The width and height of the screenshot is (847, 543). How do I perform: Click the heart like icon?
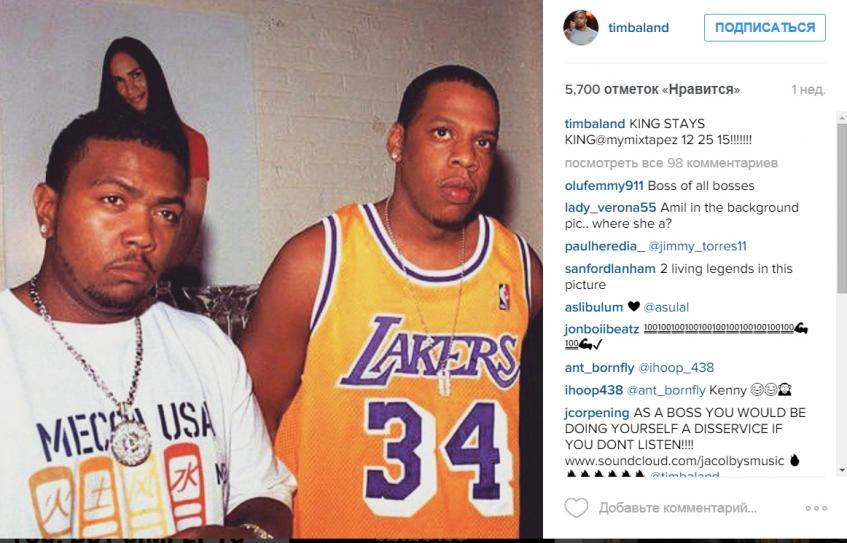pyautogui.click(x=576, y=508)
